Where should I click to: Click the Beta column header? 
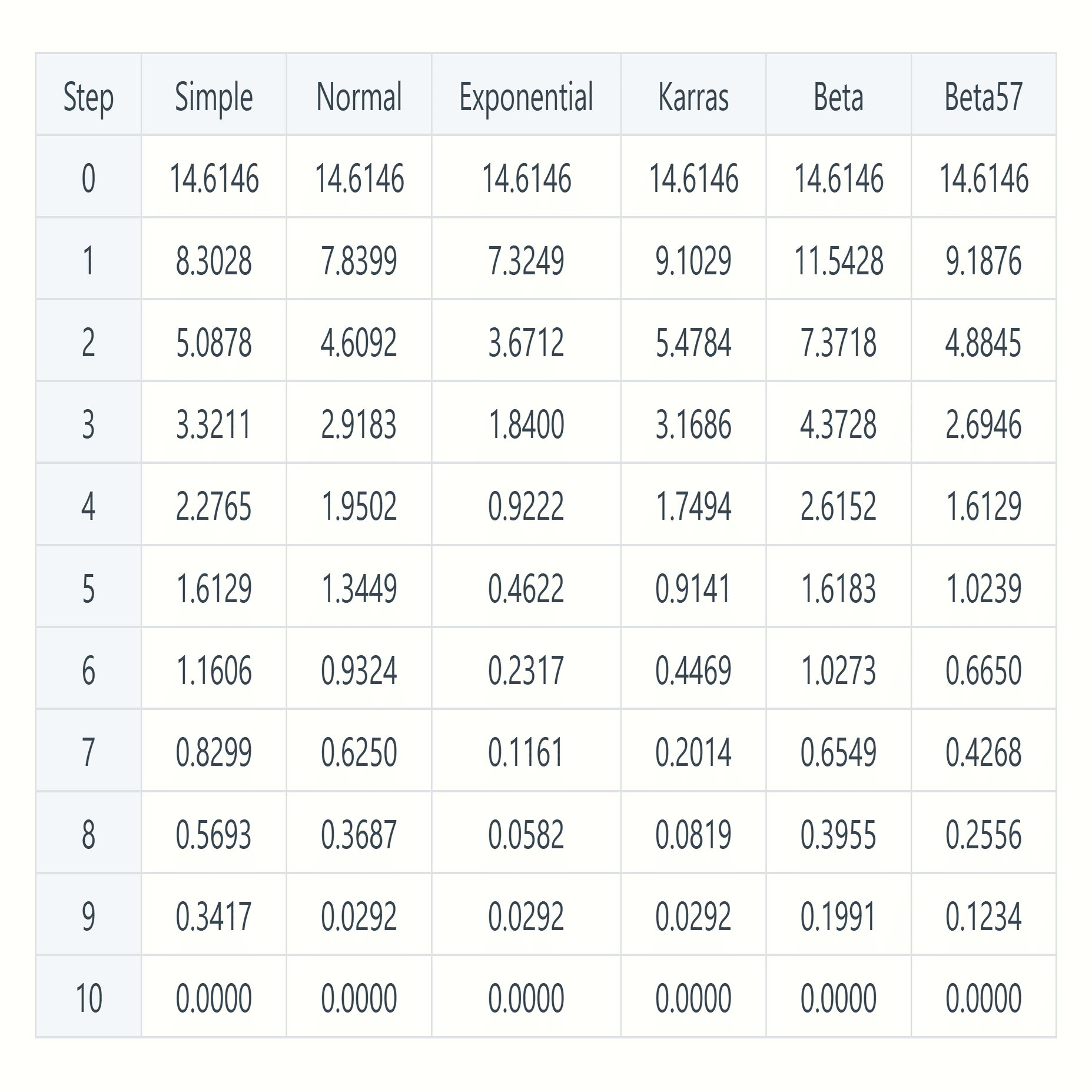[x=838, y=97]
